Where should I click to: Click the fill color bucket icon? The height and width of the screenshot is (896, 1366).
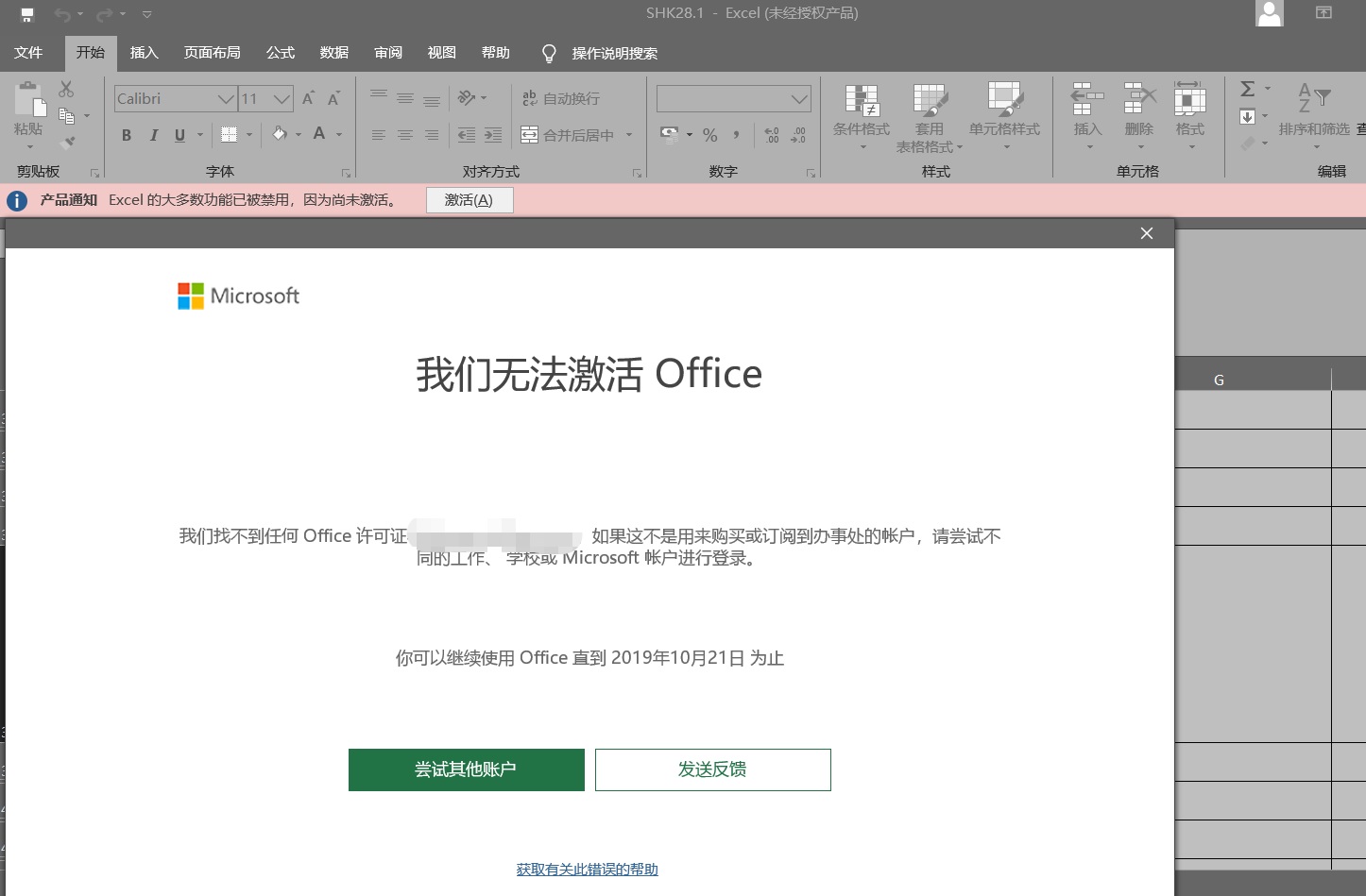[280, 134]
